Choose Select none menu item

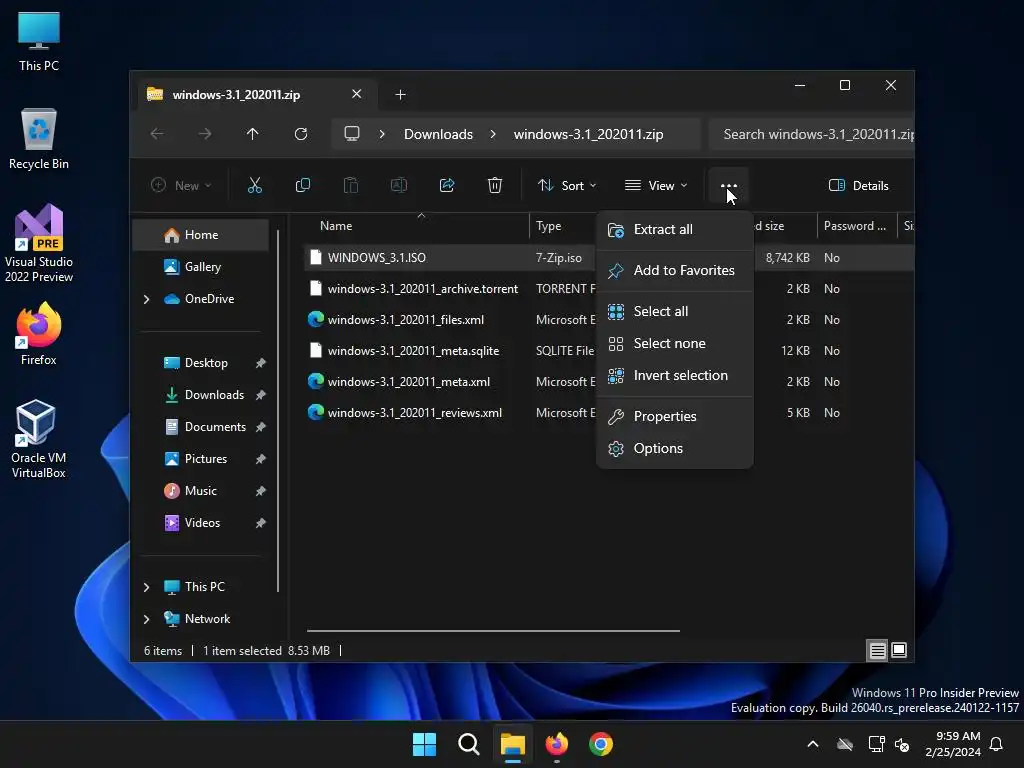(x=675, y=344)
